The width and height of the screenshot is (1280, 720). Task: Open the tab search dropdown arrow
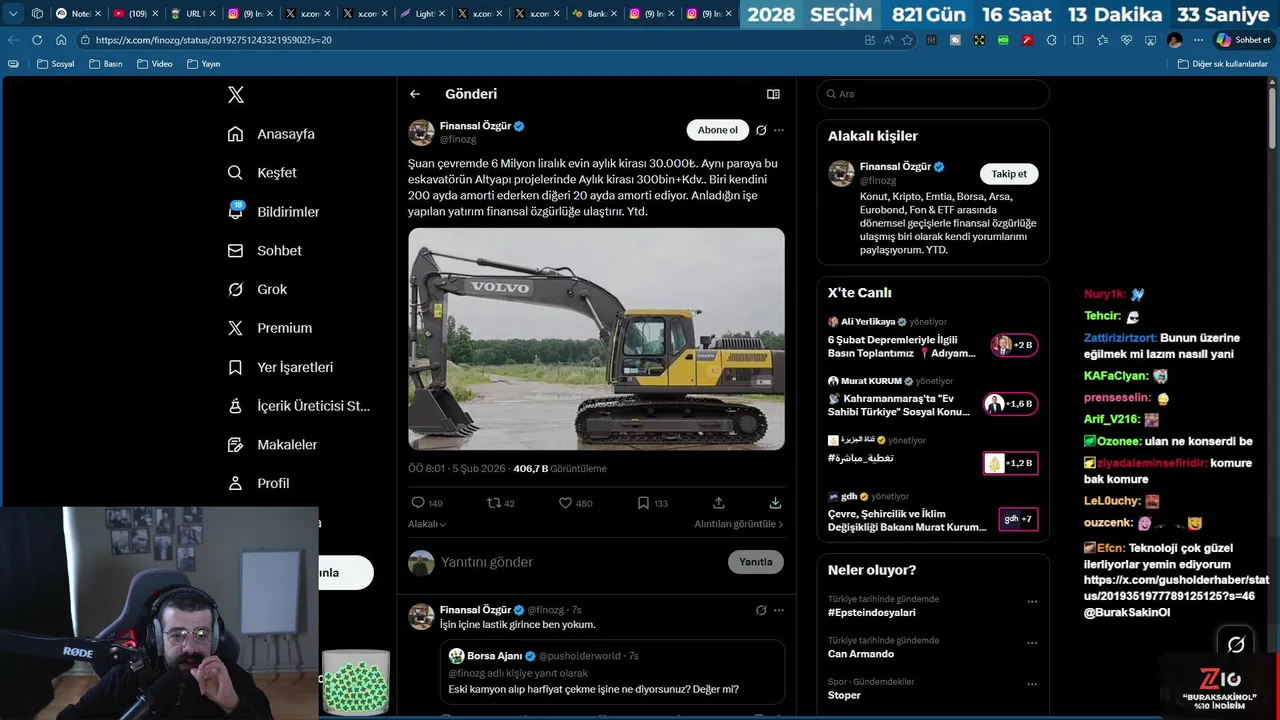click(13, 14)
